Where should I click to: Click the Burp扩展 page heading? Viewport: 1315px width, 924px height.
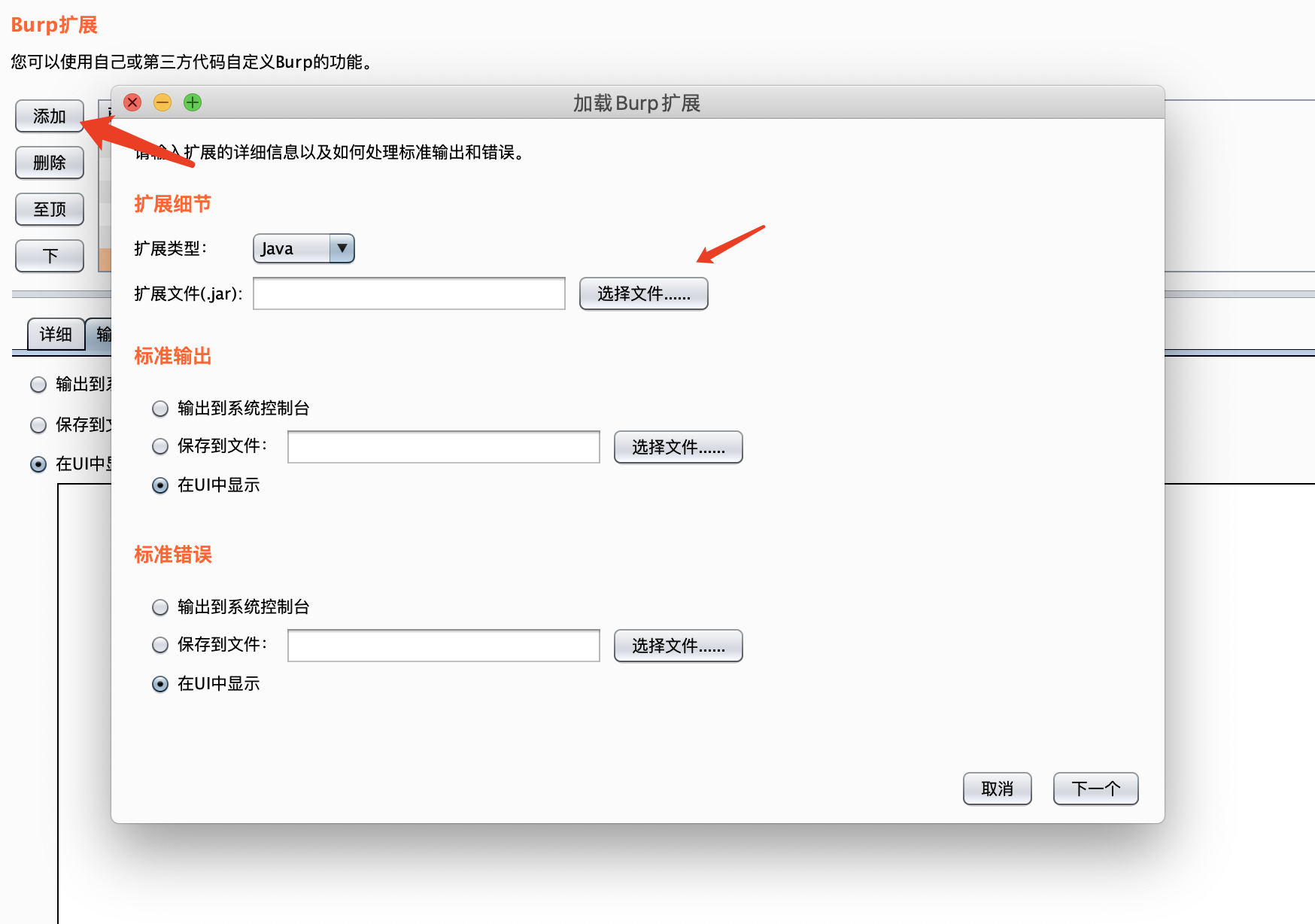[x=54, y=25]
